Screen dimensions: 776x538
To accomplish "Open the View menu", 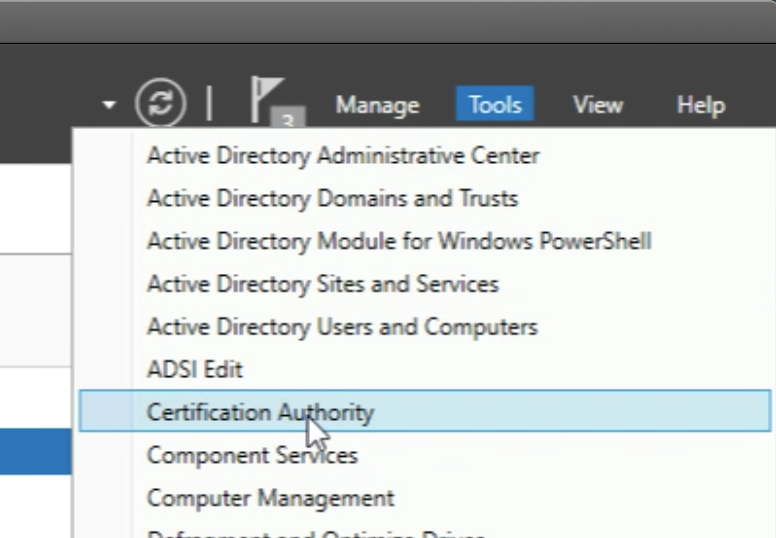I will (x=597, y=105).
